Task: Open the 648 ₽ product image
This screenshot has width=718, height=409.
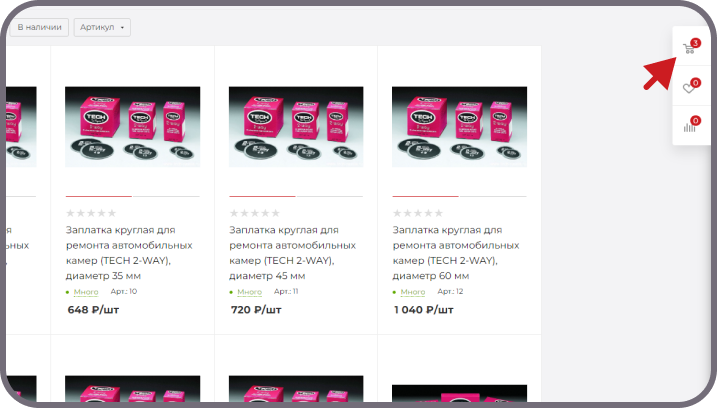Action: [132, 127]
